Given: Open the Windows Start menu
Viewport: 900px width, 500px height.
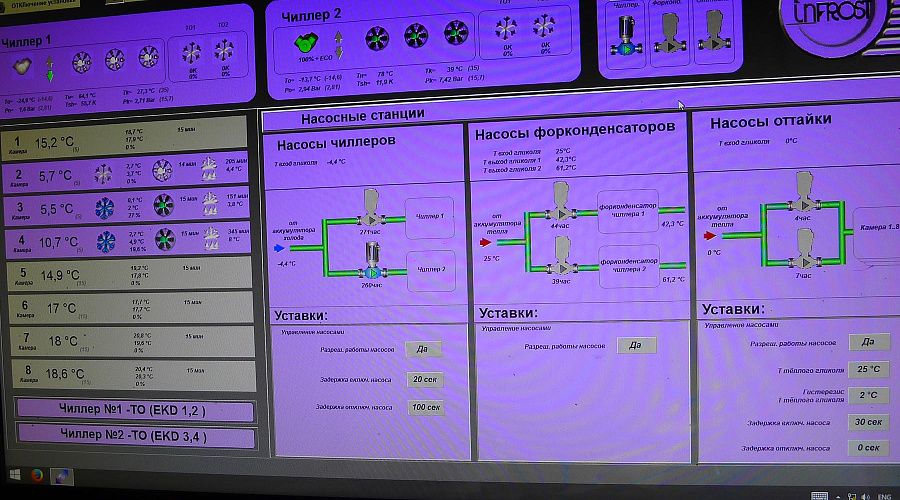Looking at the screenshot, I should pos(14,475).
